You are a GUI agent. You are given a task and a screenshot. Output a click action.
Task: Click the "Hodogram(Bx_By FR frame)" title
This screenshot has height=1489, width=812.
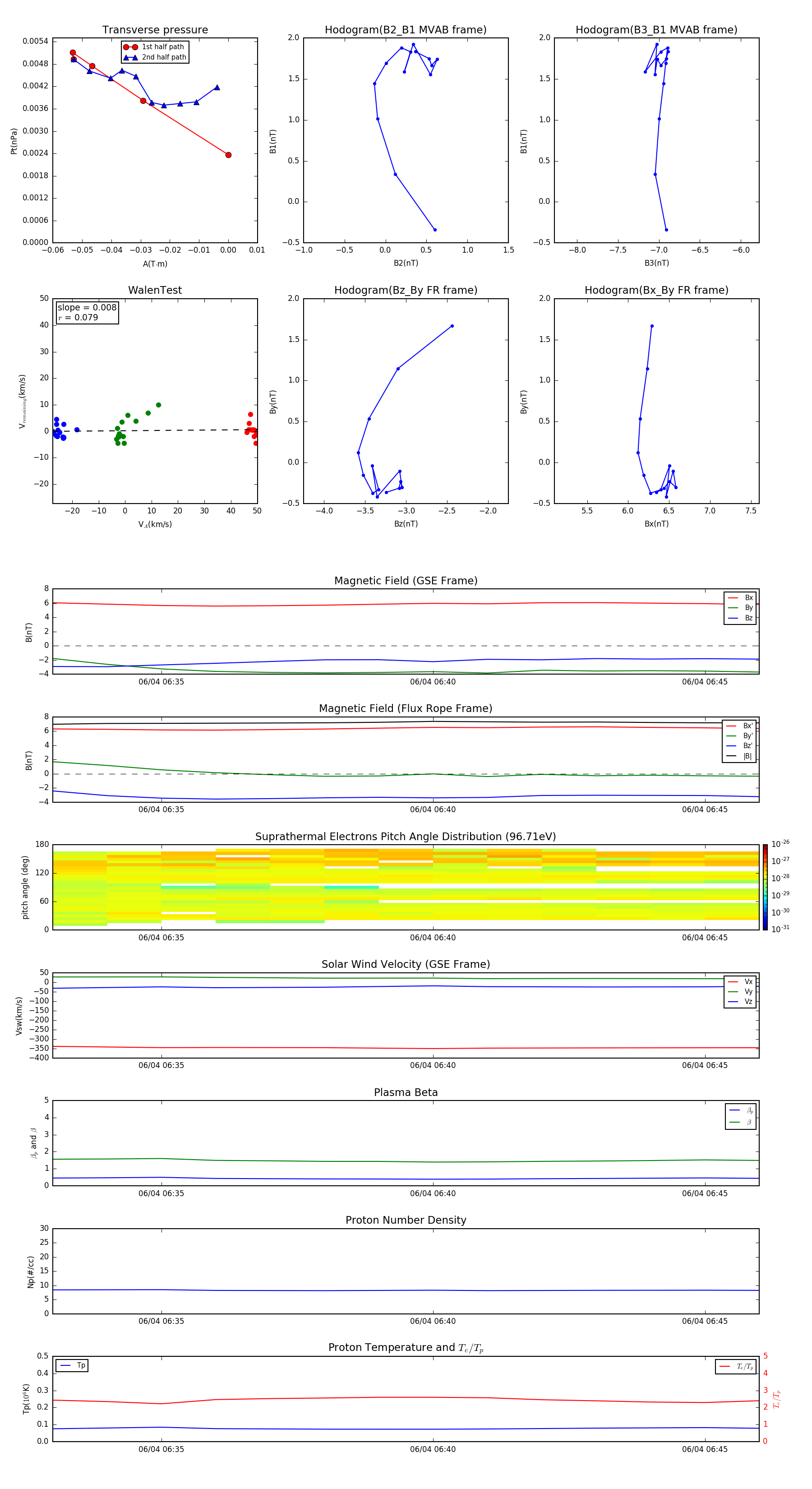656,290
